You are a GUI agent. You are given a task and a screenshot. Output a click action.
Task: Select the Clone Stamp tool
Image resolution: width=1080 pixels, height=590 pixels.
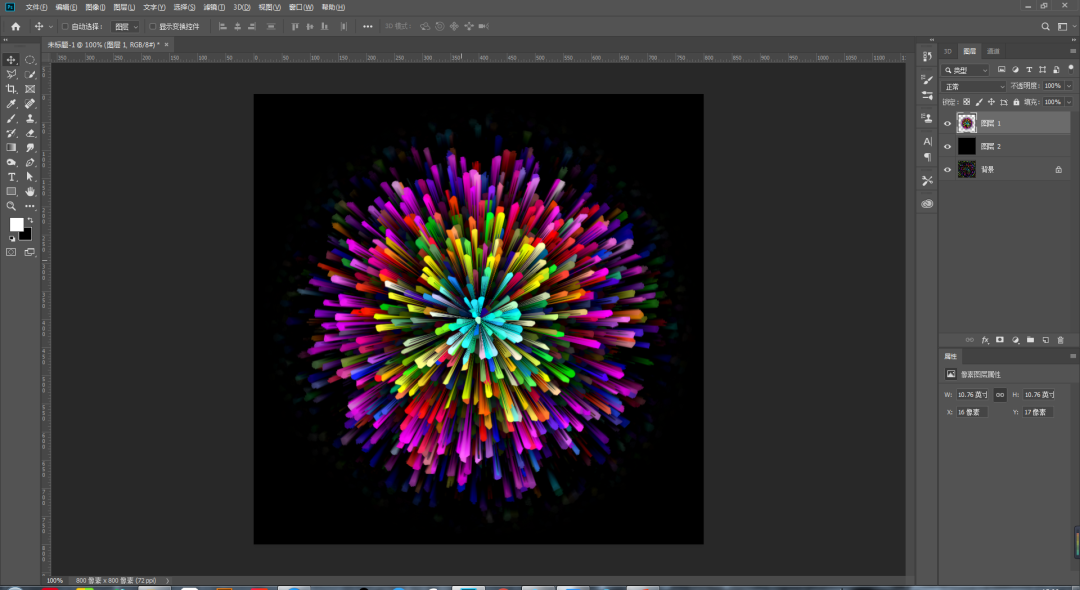click(30, 118)
